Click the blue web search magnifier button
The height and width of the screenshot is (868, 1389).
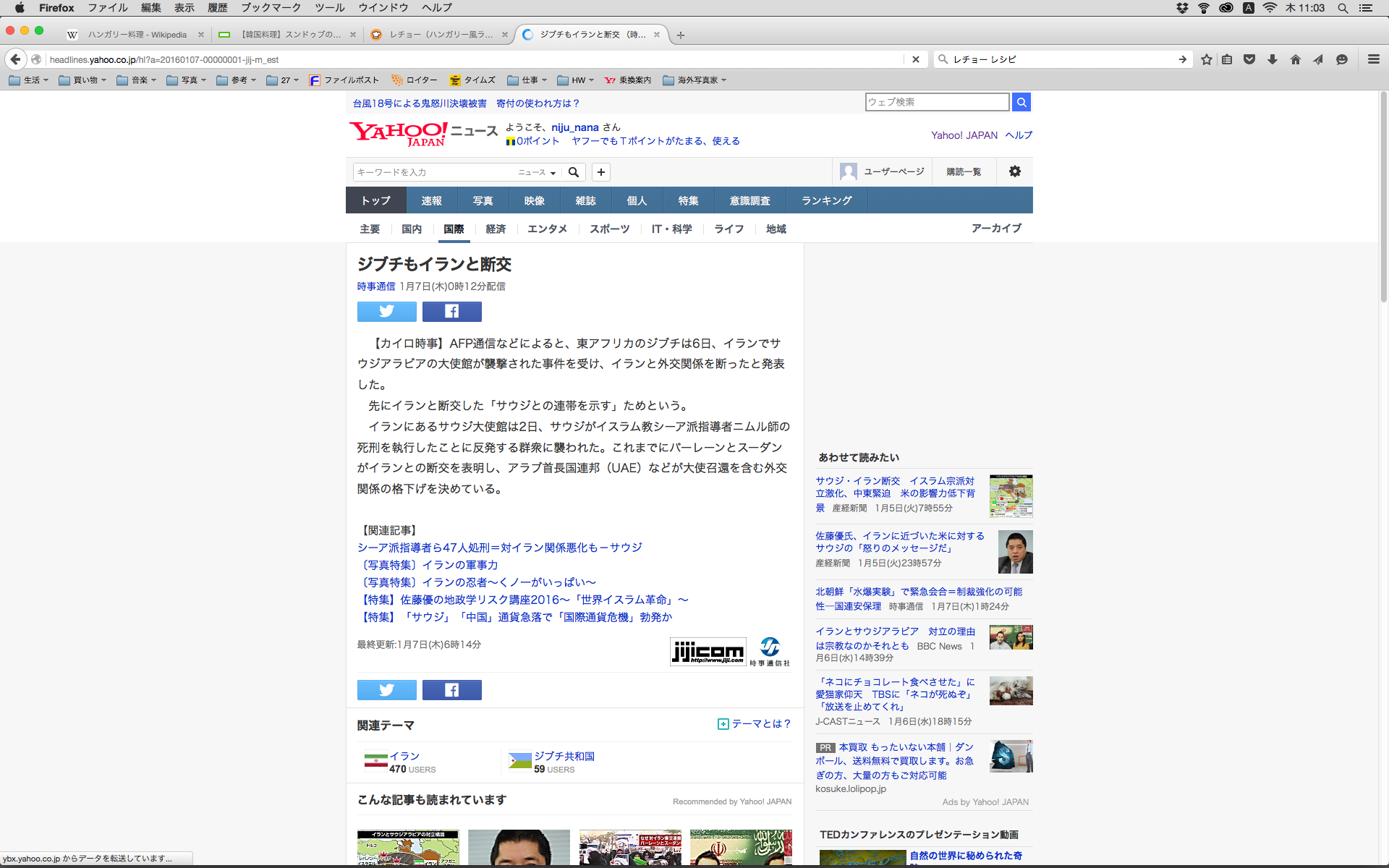1021,102
